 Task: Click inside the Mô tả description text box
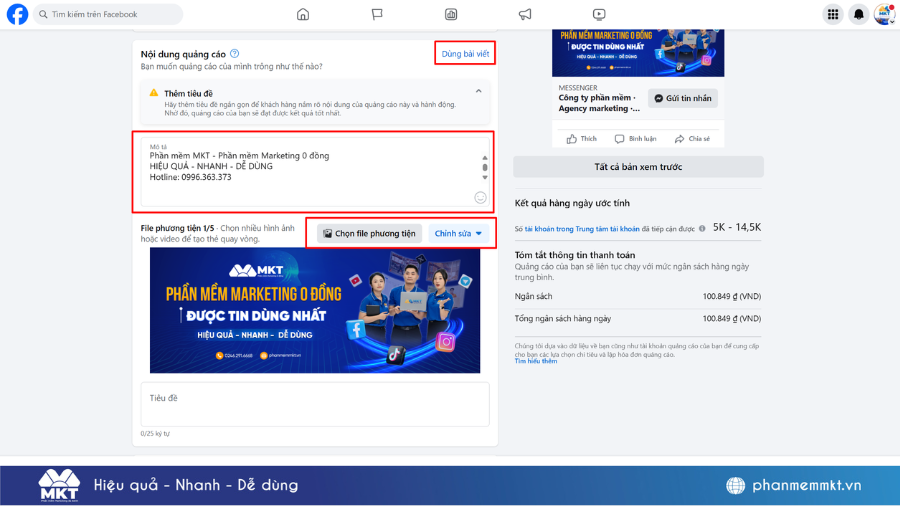315,172
